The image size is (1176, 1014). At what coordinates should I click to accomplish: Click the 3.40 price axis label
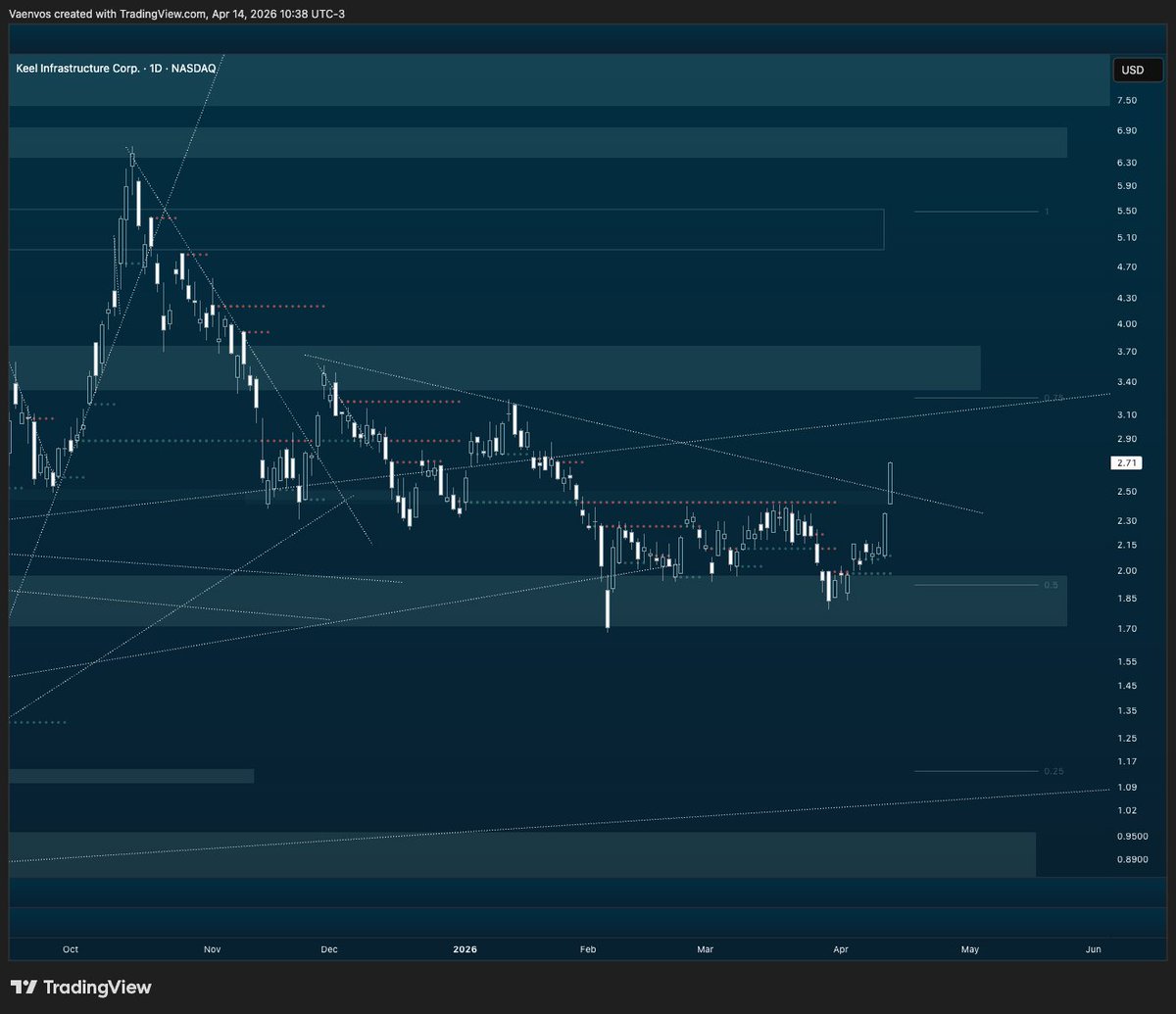[x=1126, y=382]
